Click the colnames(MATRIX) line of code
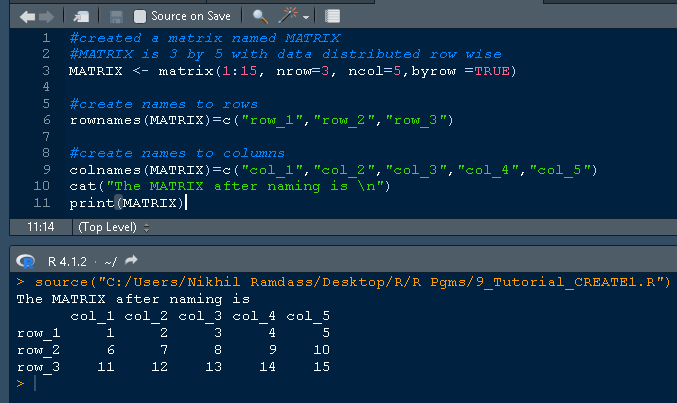 pyautogui.click(x=333, y=170)
